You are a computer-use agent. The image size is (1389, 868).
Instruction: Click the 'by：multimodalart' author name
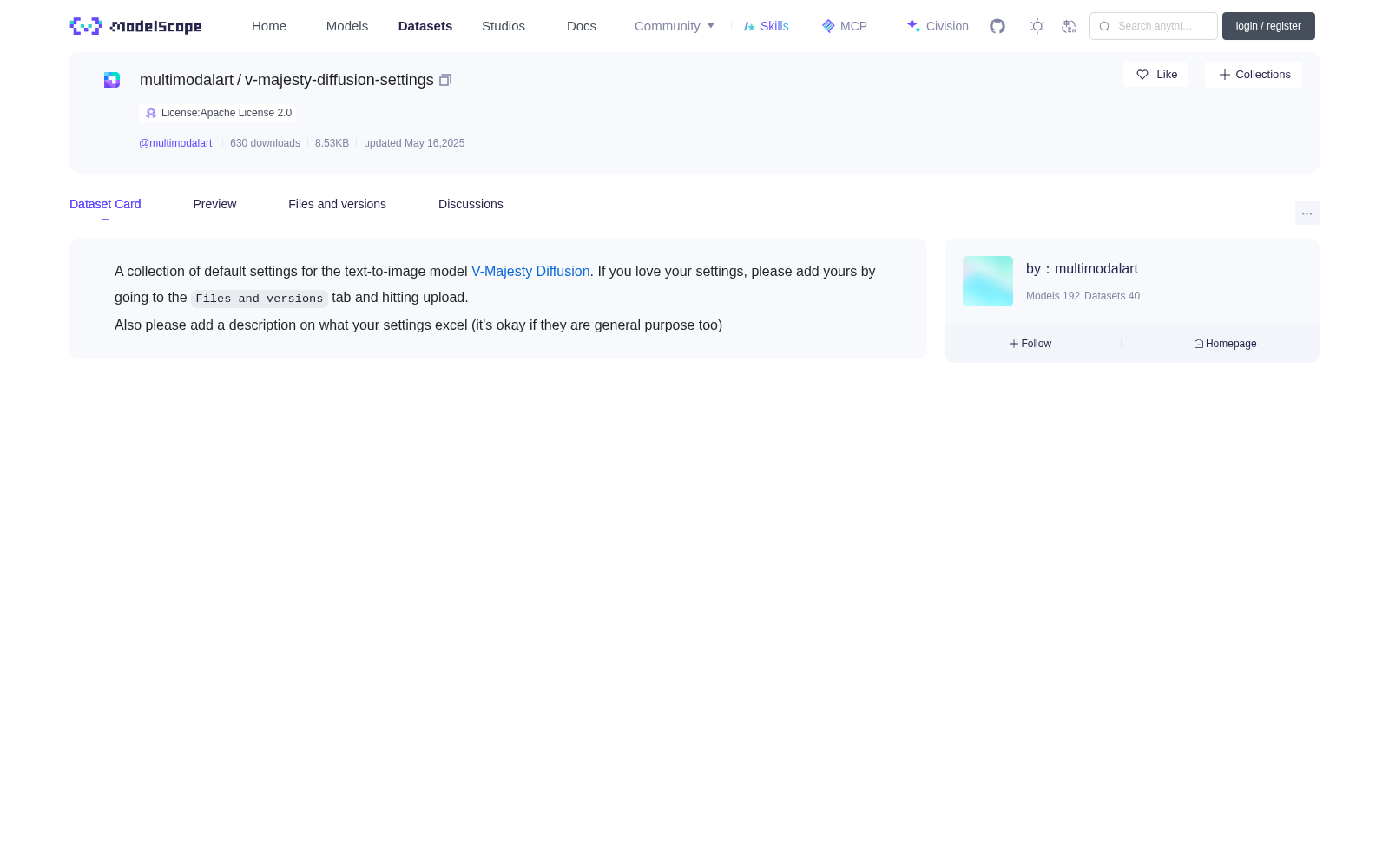pyautogui.click(x=1082, y=269)
